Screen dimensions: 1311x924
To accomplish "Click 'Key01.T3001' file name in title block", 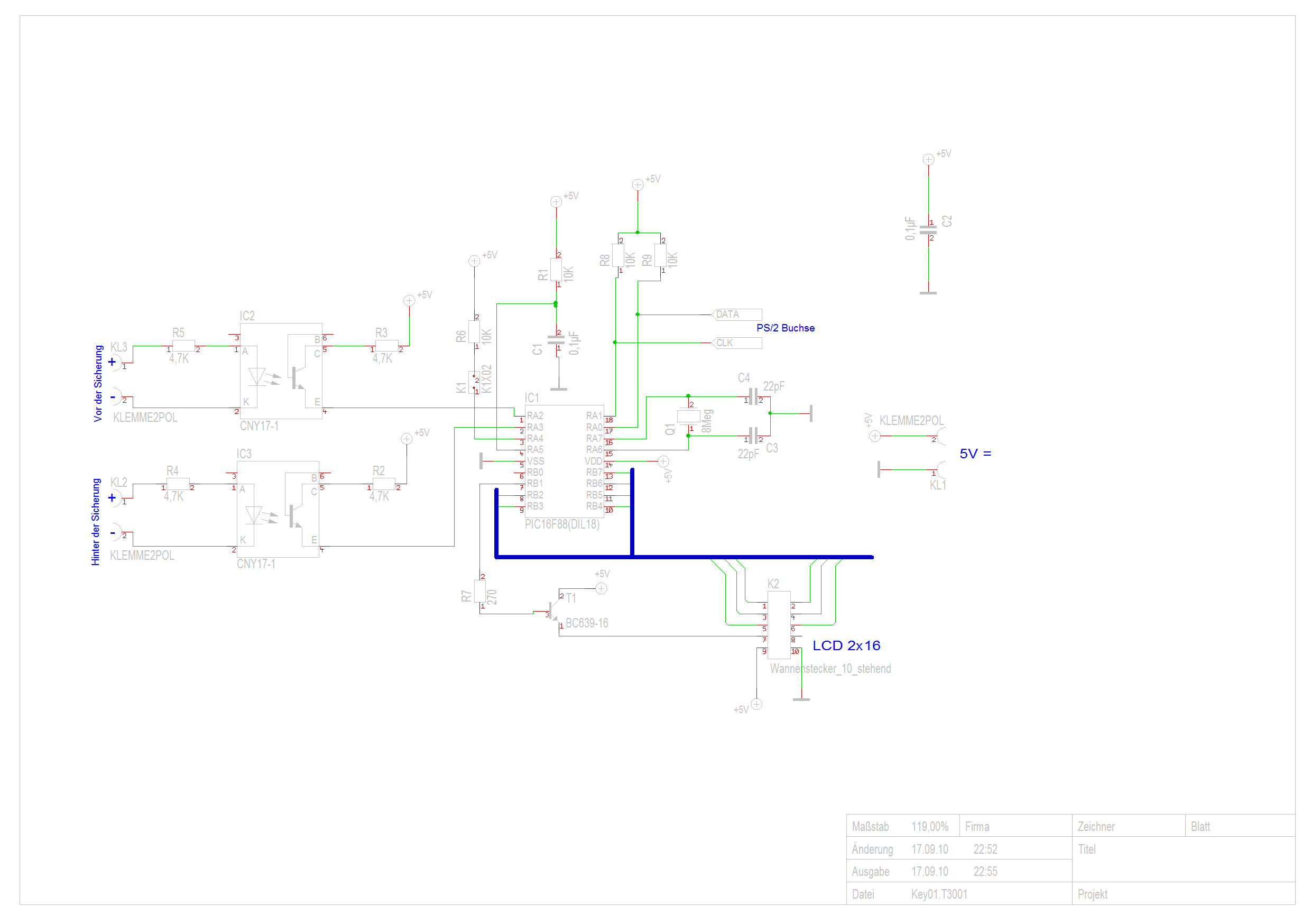I will click(x=939, y=895).
